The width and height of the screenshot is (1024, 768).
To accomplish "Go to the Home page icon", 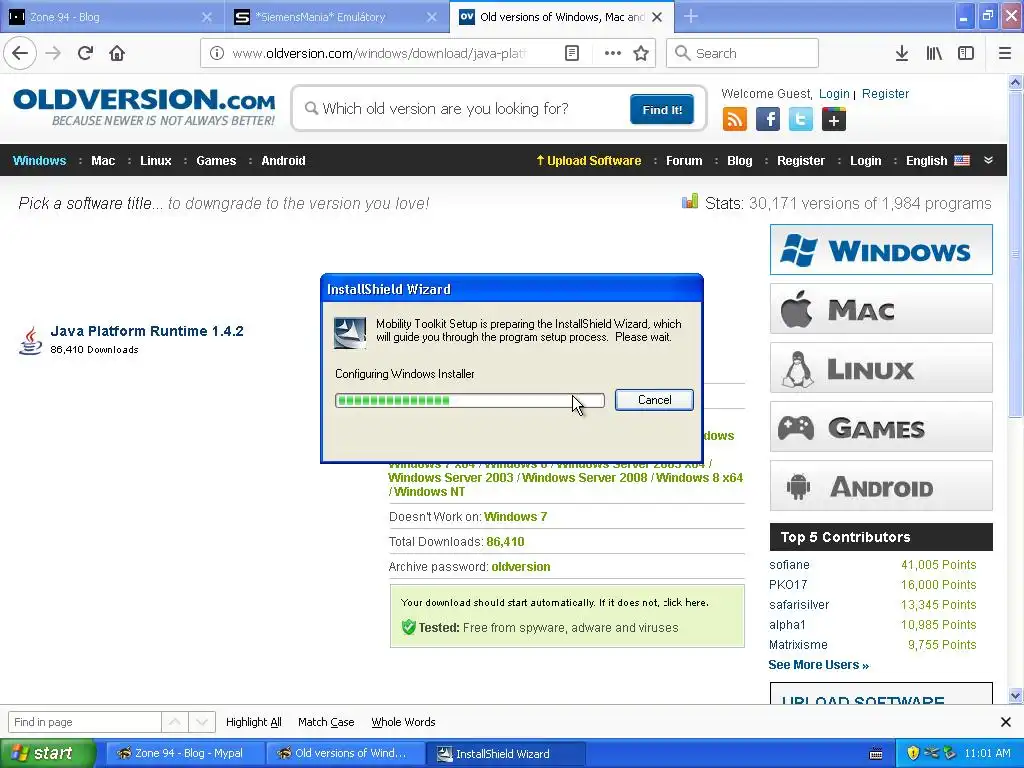I will [x=117, y=53].
